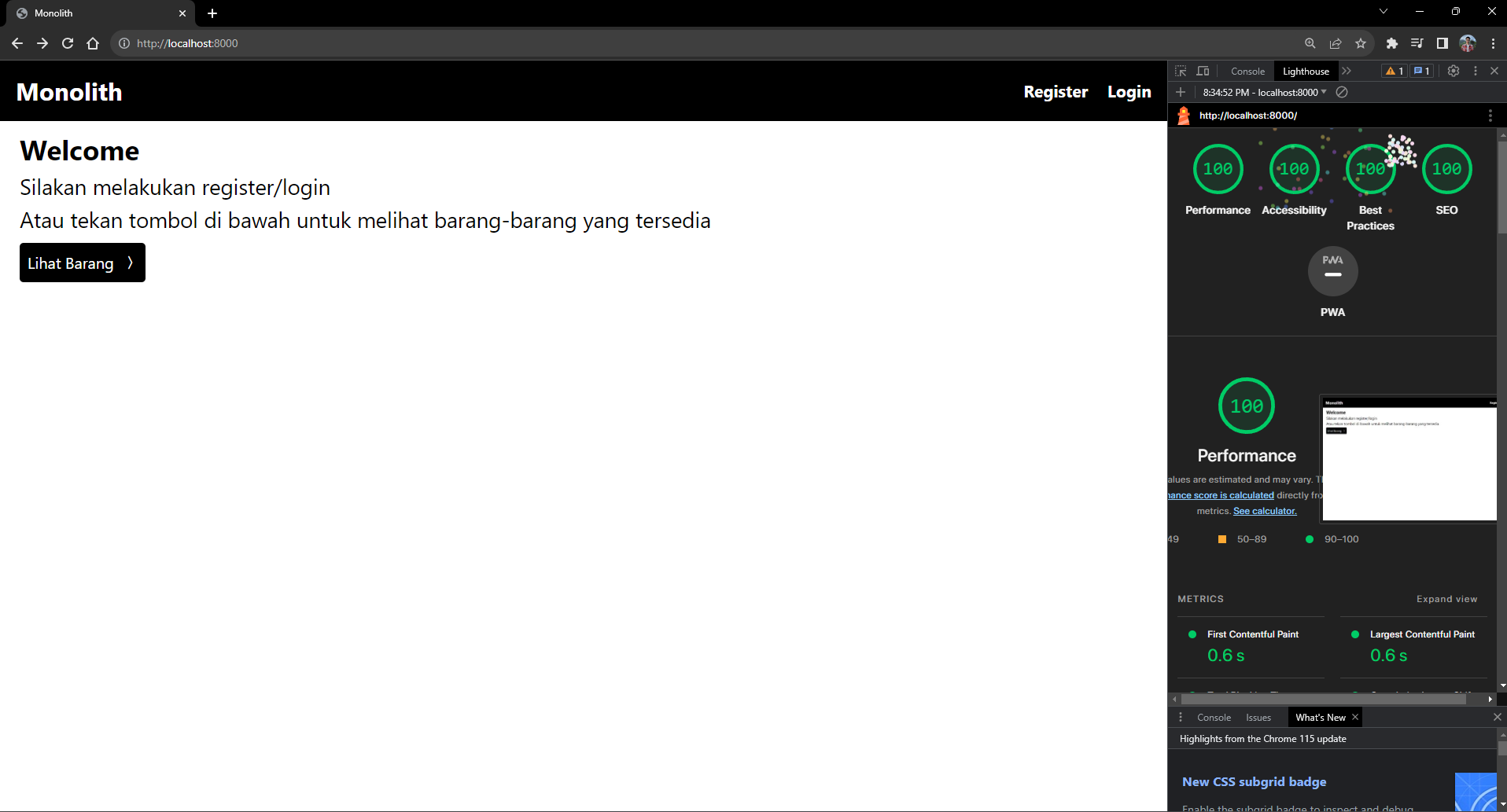Click 'Expand view' for metrics
1507x812 pixels.
[x=1446, y=599]
